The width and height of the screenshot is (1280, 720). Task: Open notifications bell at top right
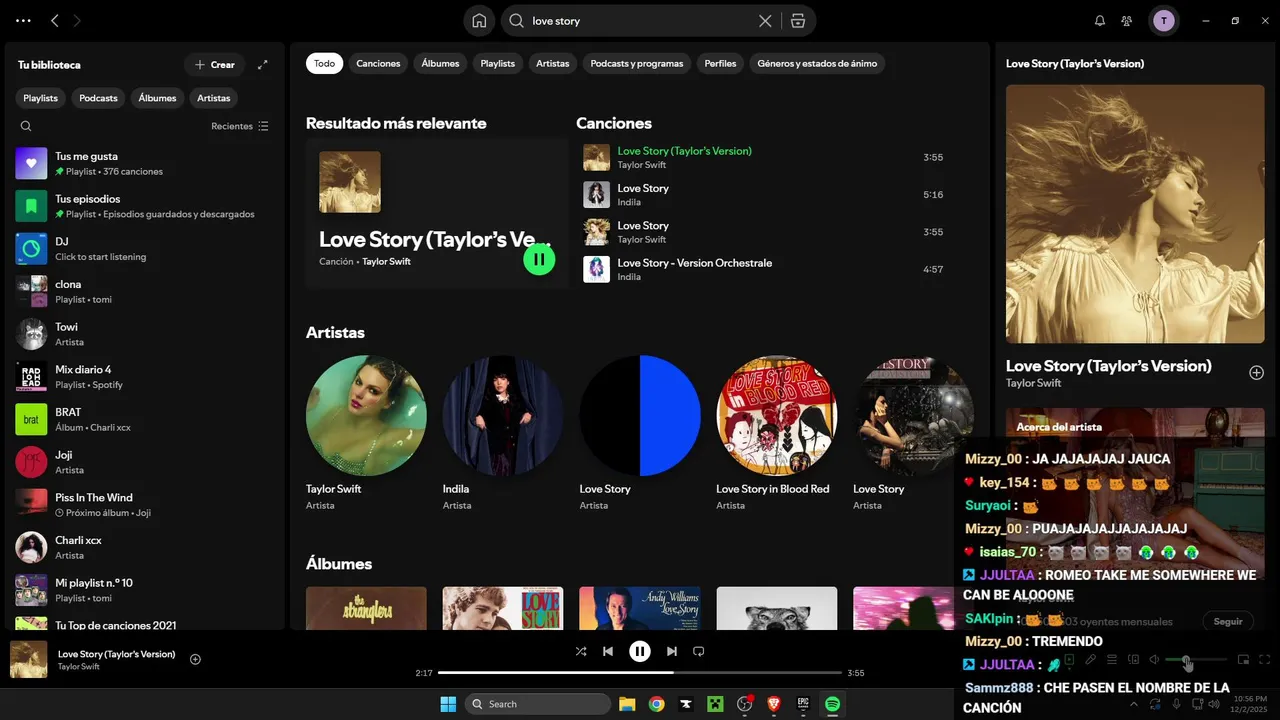[x=1100, y=20]
